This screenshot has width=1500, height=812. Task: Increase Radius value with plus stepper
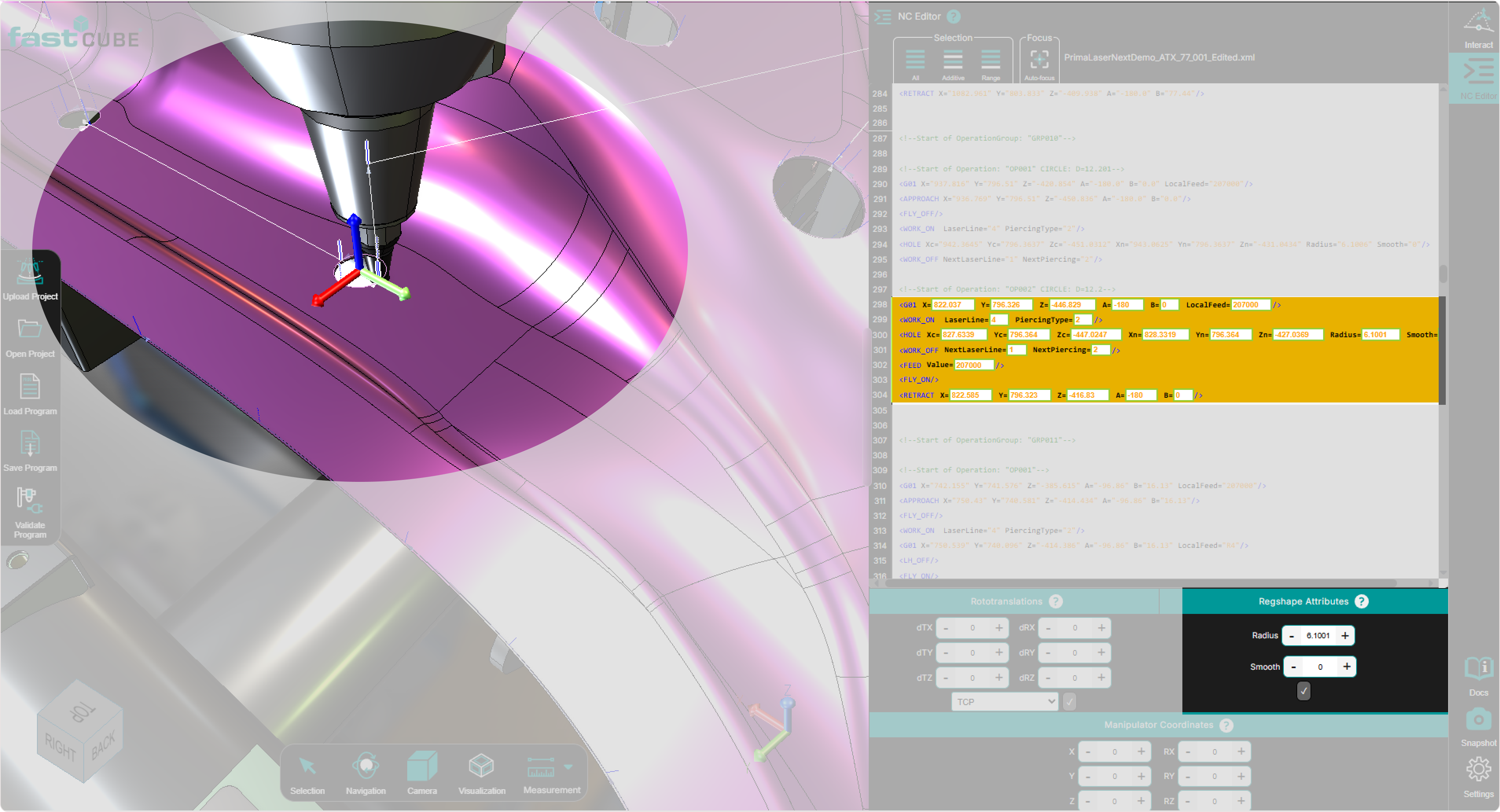coord(1344,635)
